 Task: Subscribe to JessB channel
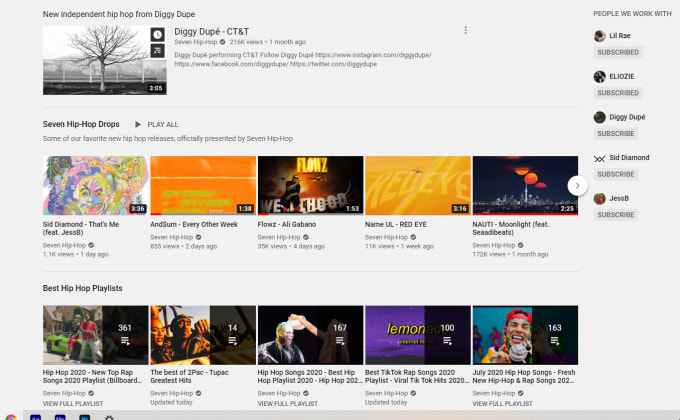point(615,215)
